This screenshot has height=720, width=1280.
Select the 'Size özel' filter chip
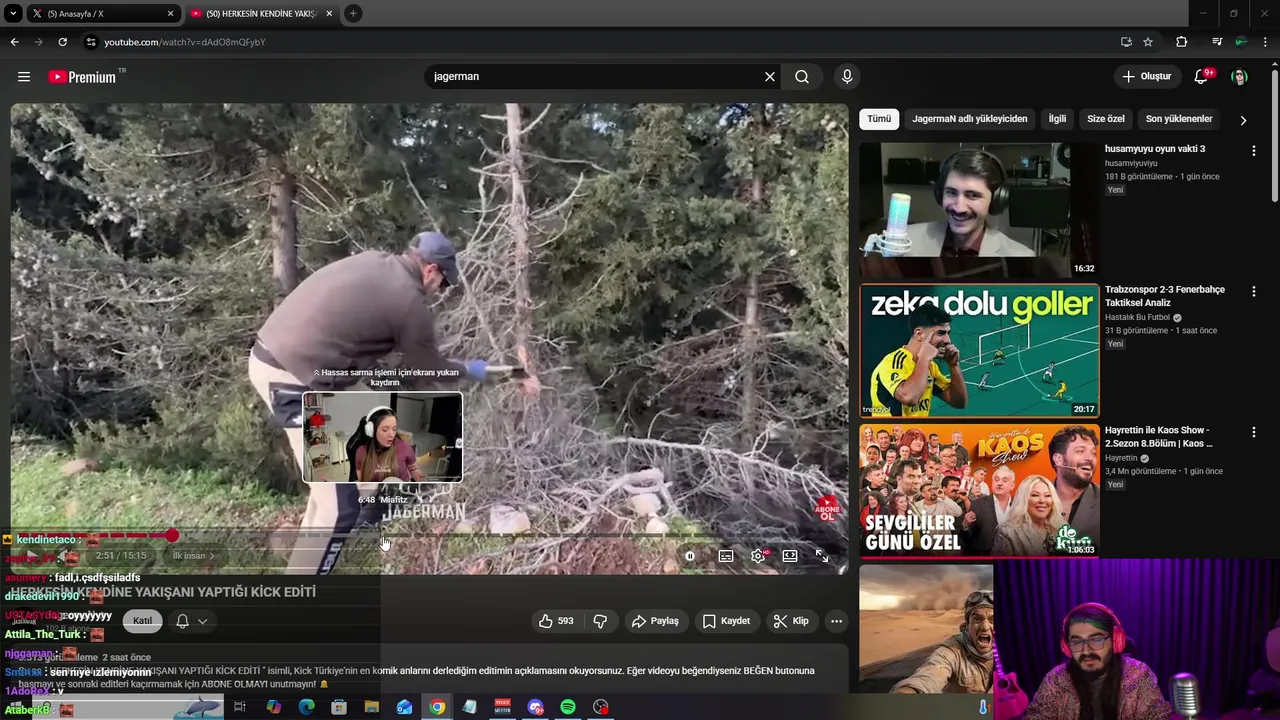pos(1105,119)
